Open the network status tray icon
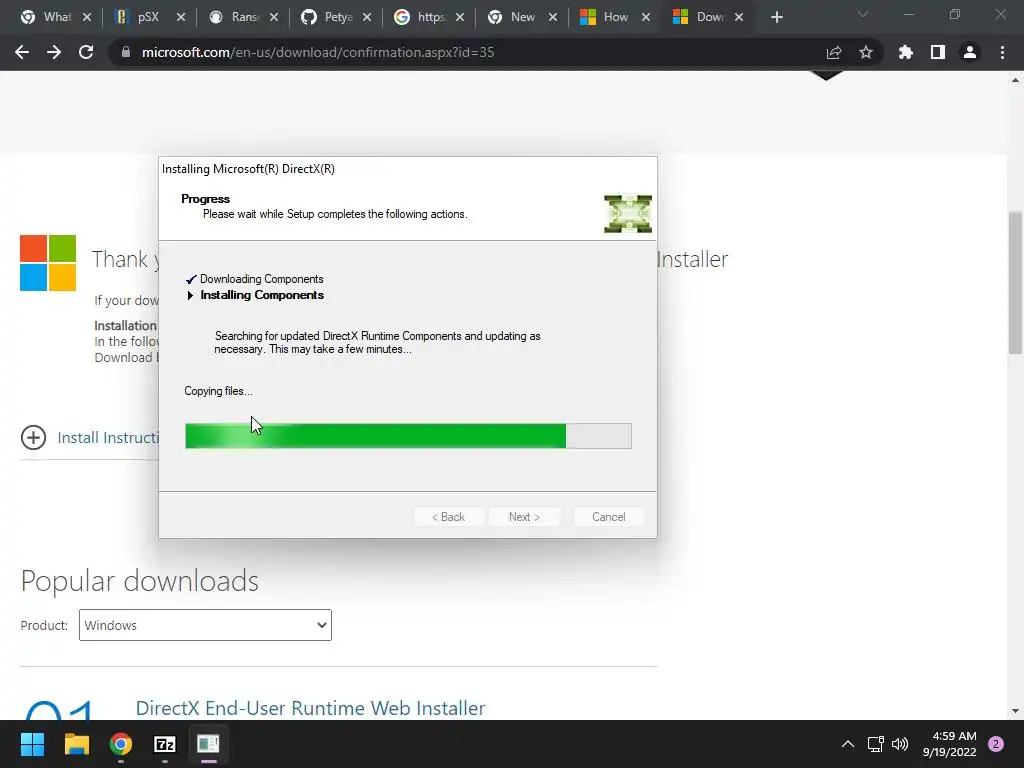 click(875, 744)
